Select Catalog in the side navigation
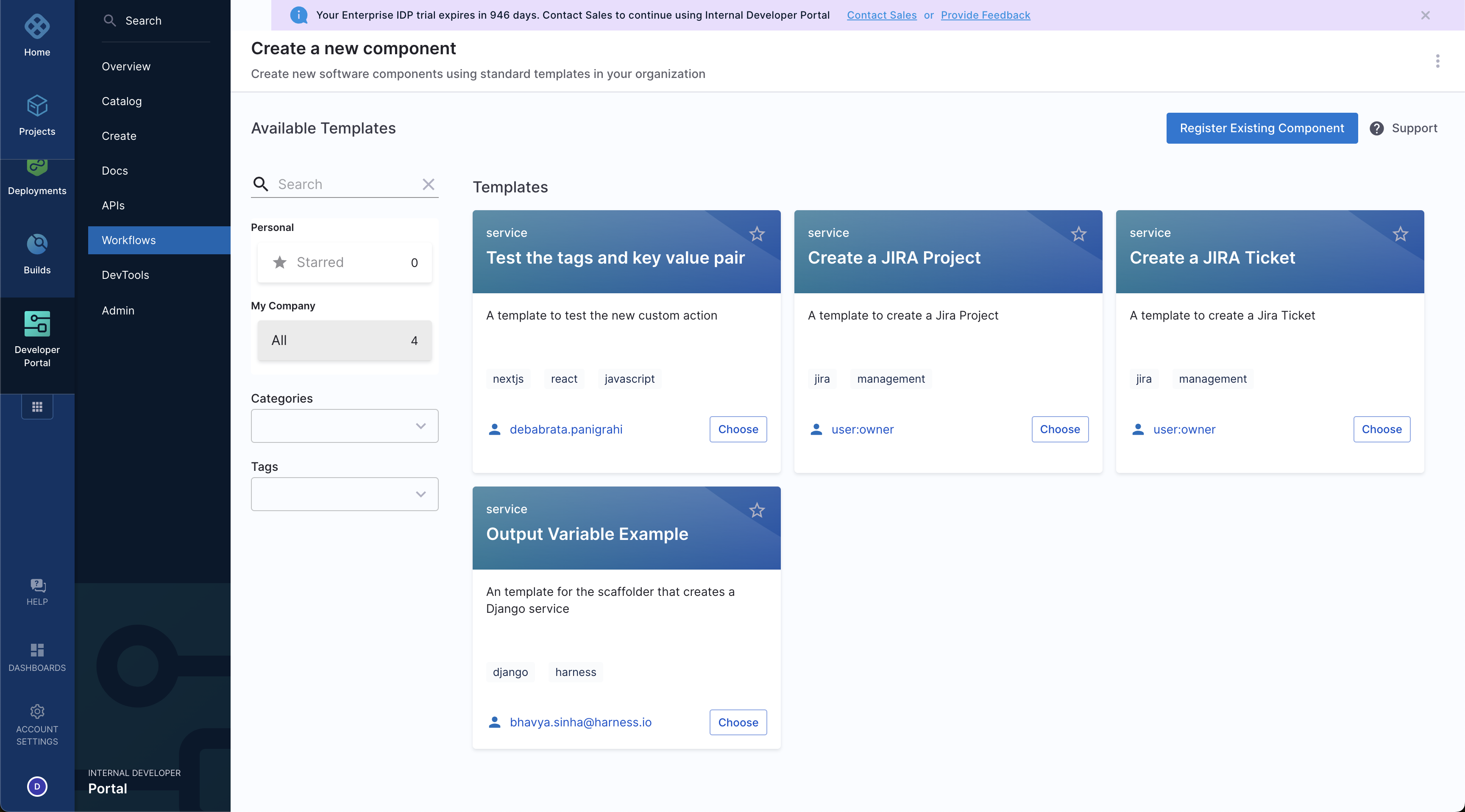This screenshot has height=812, width=1465. tap(122, 101)
